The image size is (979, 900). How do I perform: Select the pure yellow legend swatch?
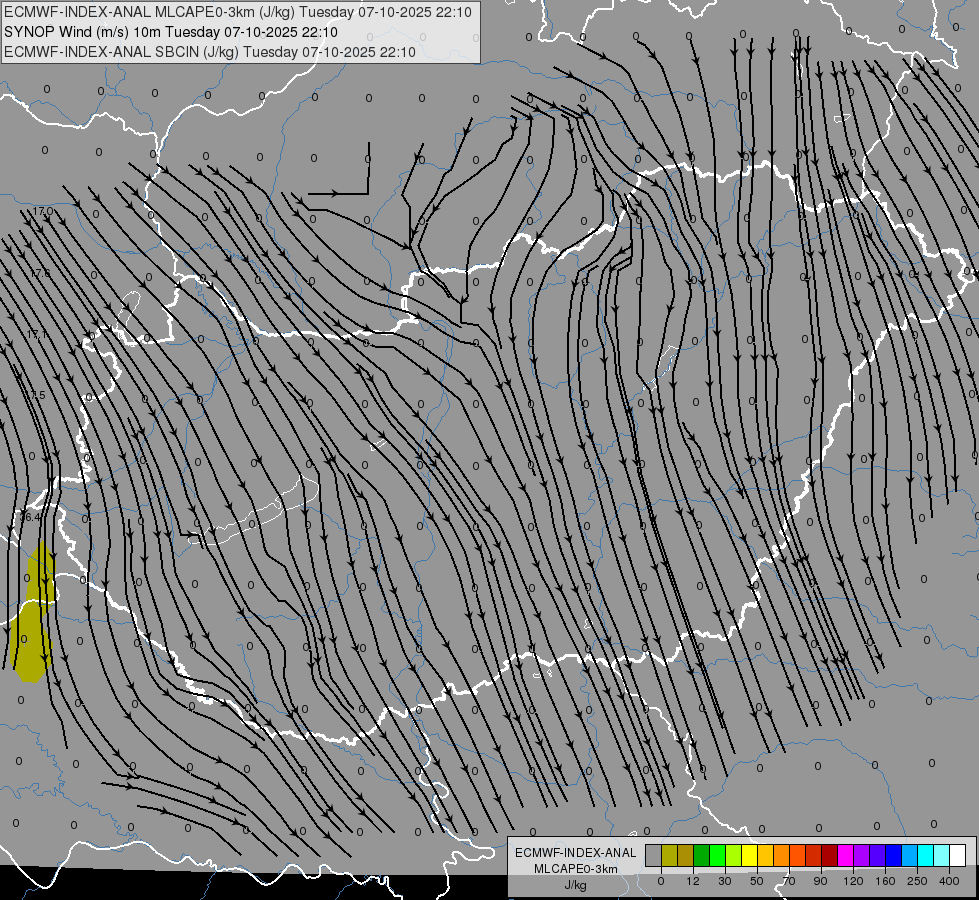click(x=749, y=855)
